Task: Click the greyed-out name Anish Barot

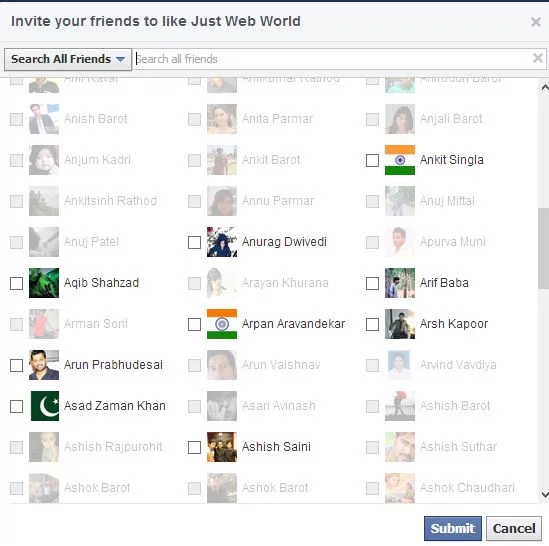Action: (x=96, y=119)
